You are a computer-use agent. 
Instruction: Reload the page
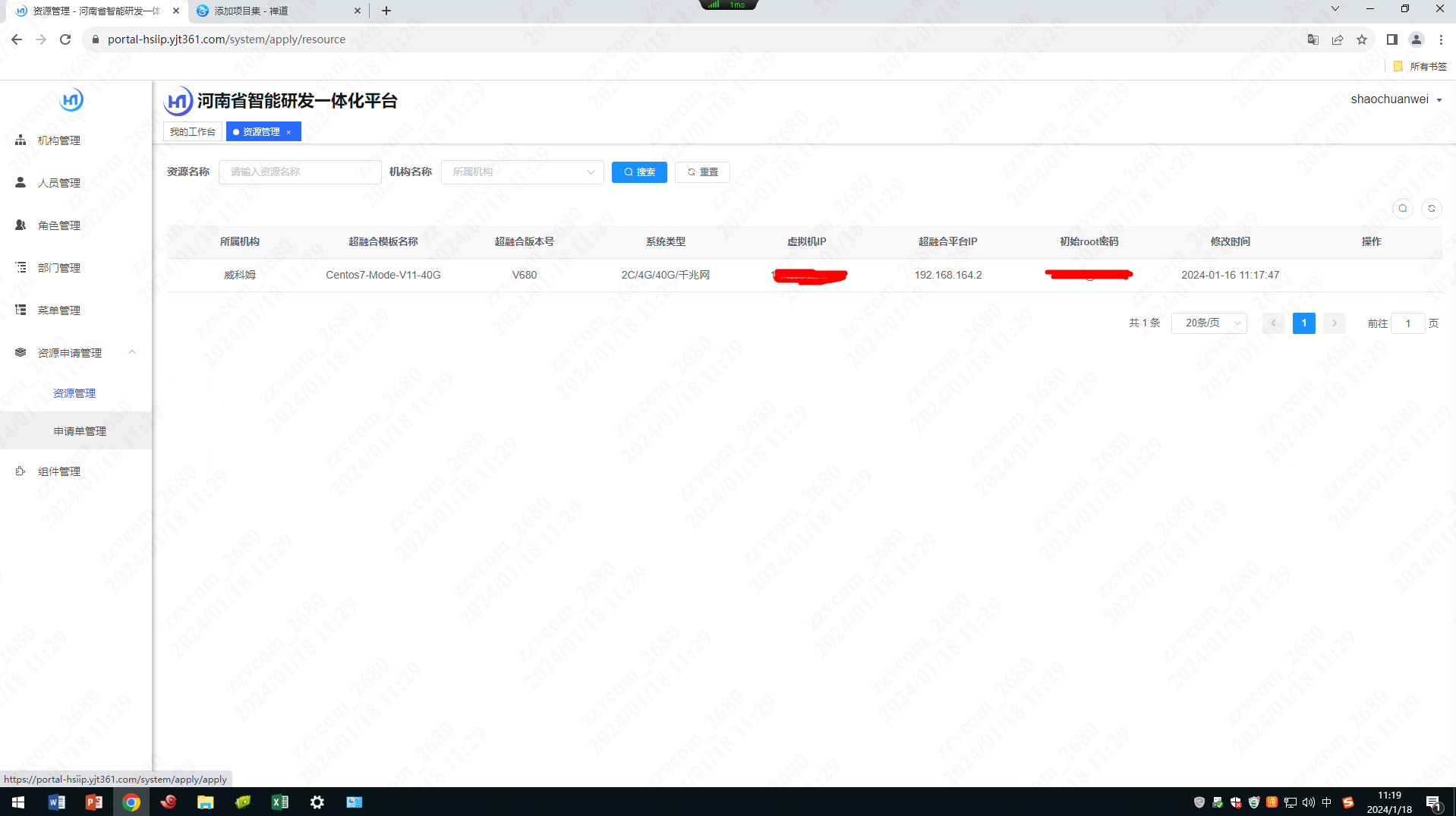point(65,39)
